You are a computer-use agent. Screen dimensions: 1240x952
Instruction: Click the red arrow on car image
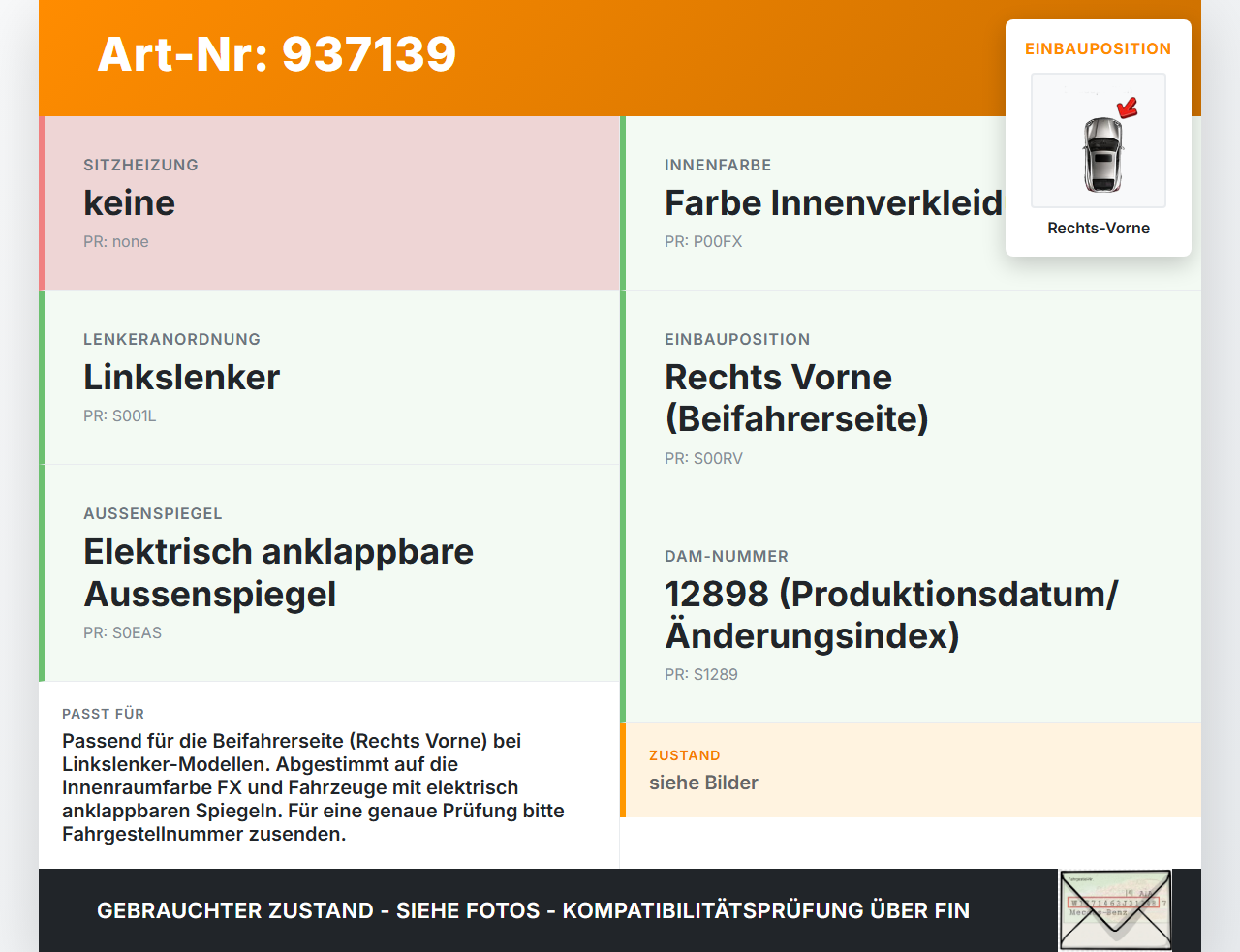click(x=1128, y=107)
